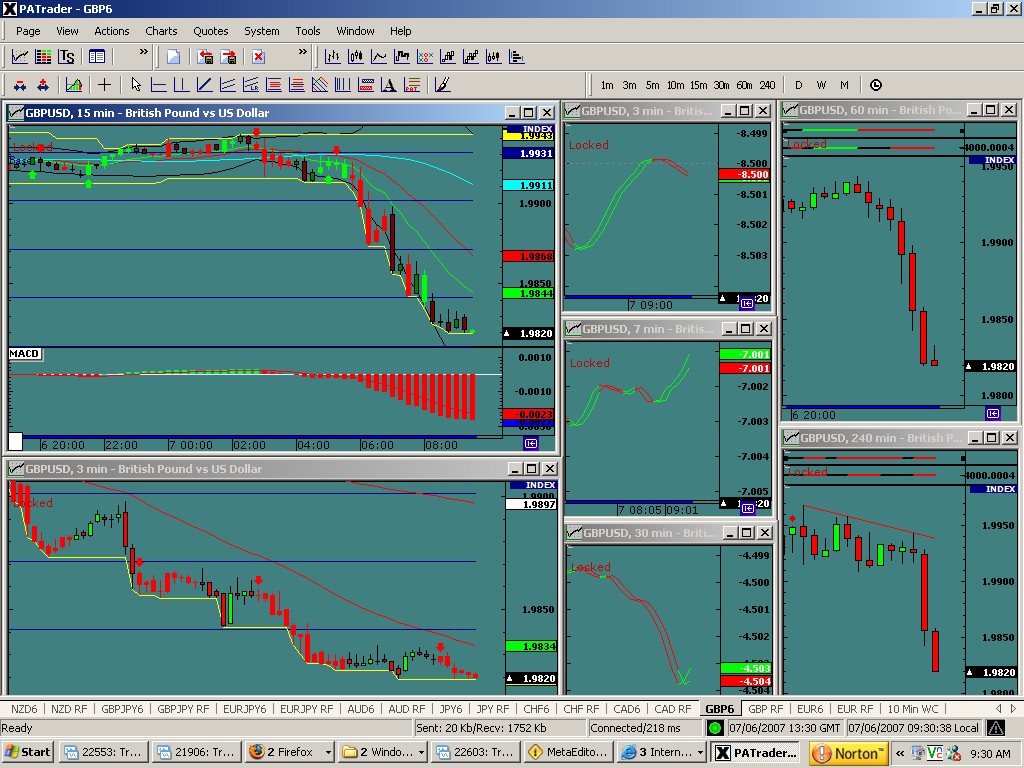1024x768 pixels.
Task: Open a new chart window icon
Action: [x=20, y=57]
